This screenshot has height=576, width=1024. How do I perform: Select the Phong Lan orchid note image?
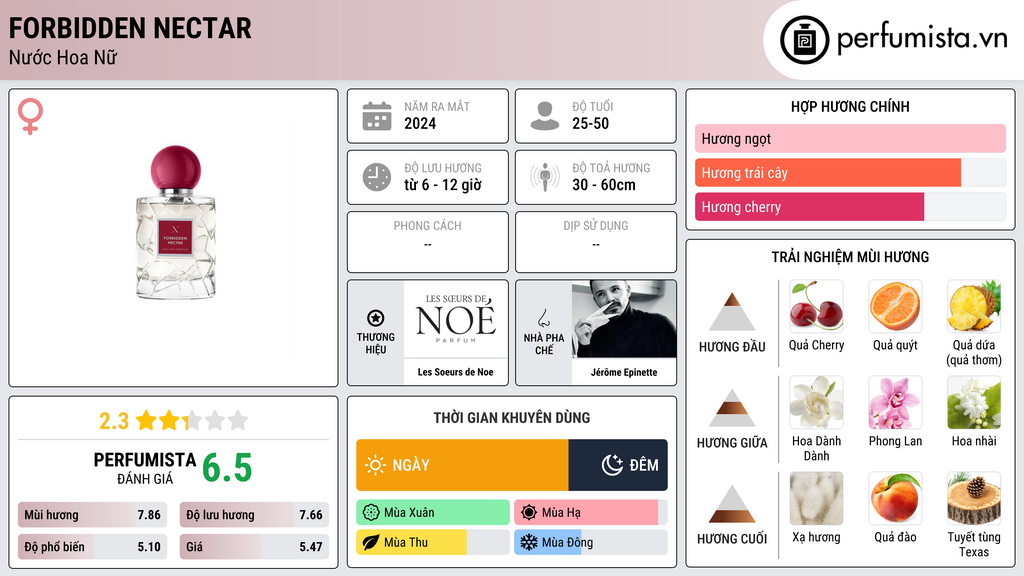tap(895, 402)
